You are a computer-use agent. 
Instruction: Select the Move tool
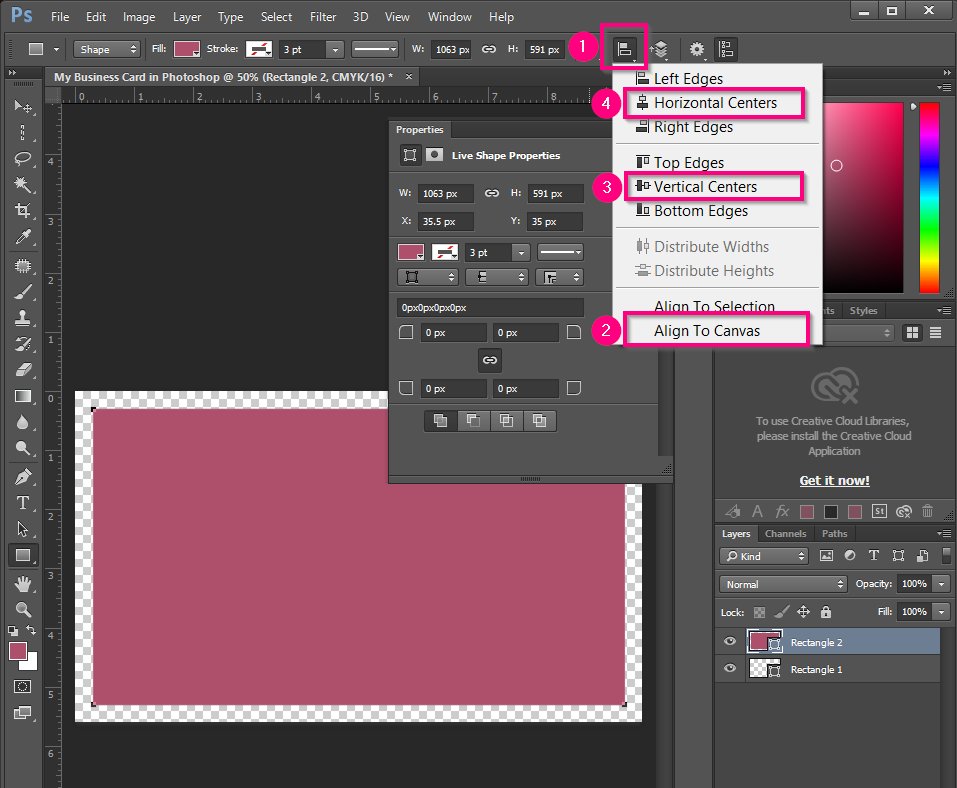pos(25,107)
